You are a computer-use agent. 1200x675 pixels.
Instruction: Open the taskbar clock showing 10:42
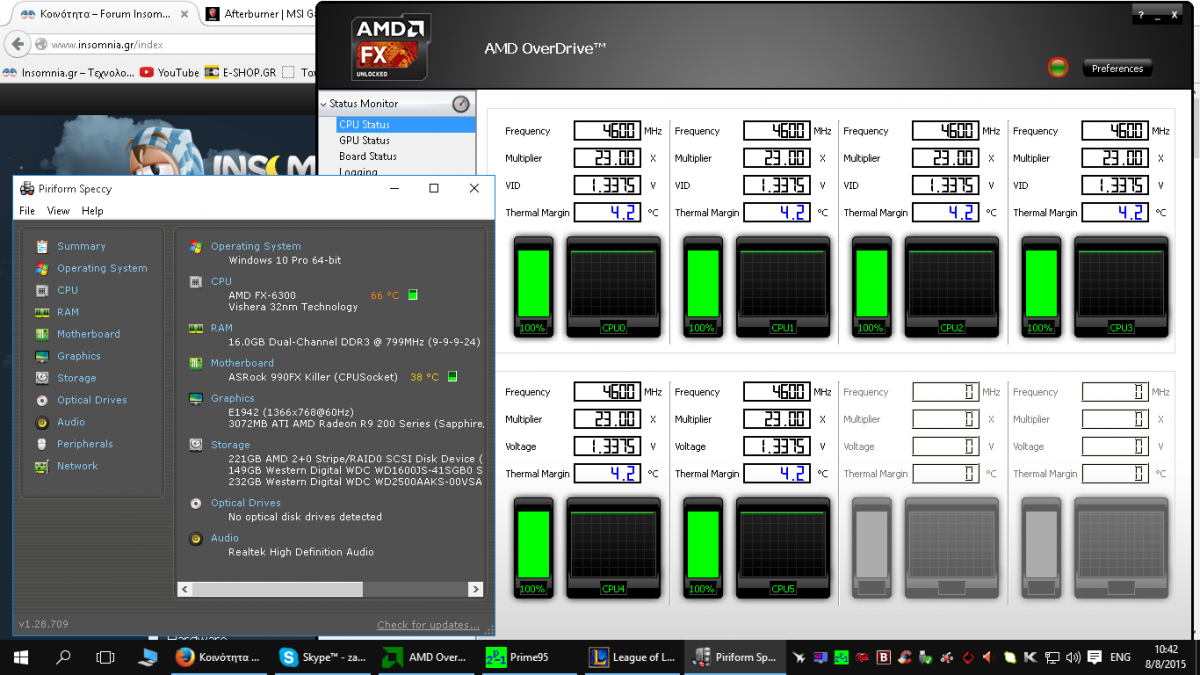click(1164, 657)
